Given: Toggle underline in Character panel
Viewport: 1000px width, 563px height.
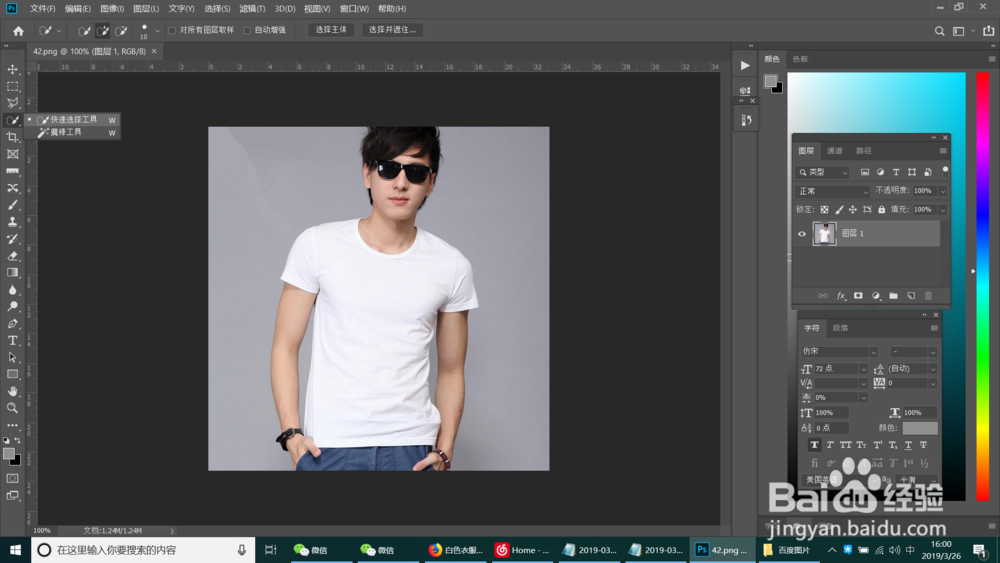Looking at the screenshot, I should 908,445.
